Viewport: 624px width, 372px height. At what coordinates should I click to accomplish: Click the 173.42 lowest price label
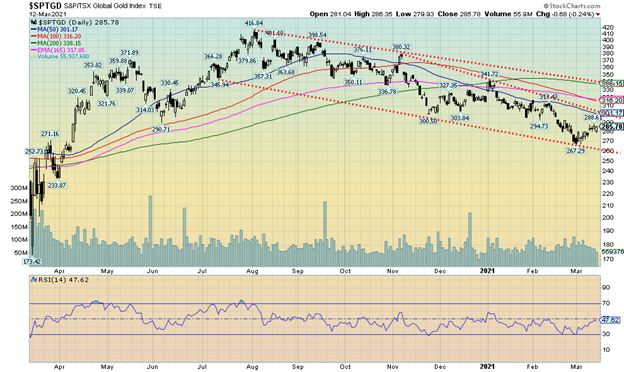click(x=32, y=261)
